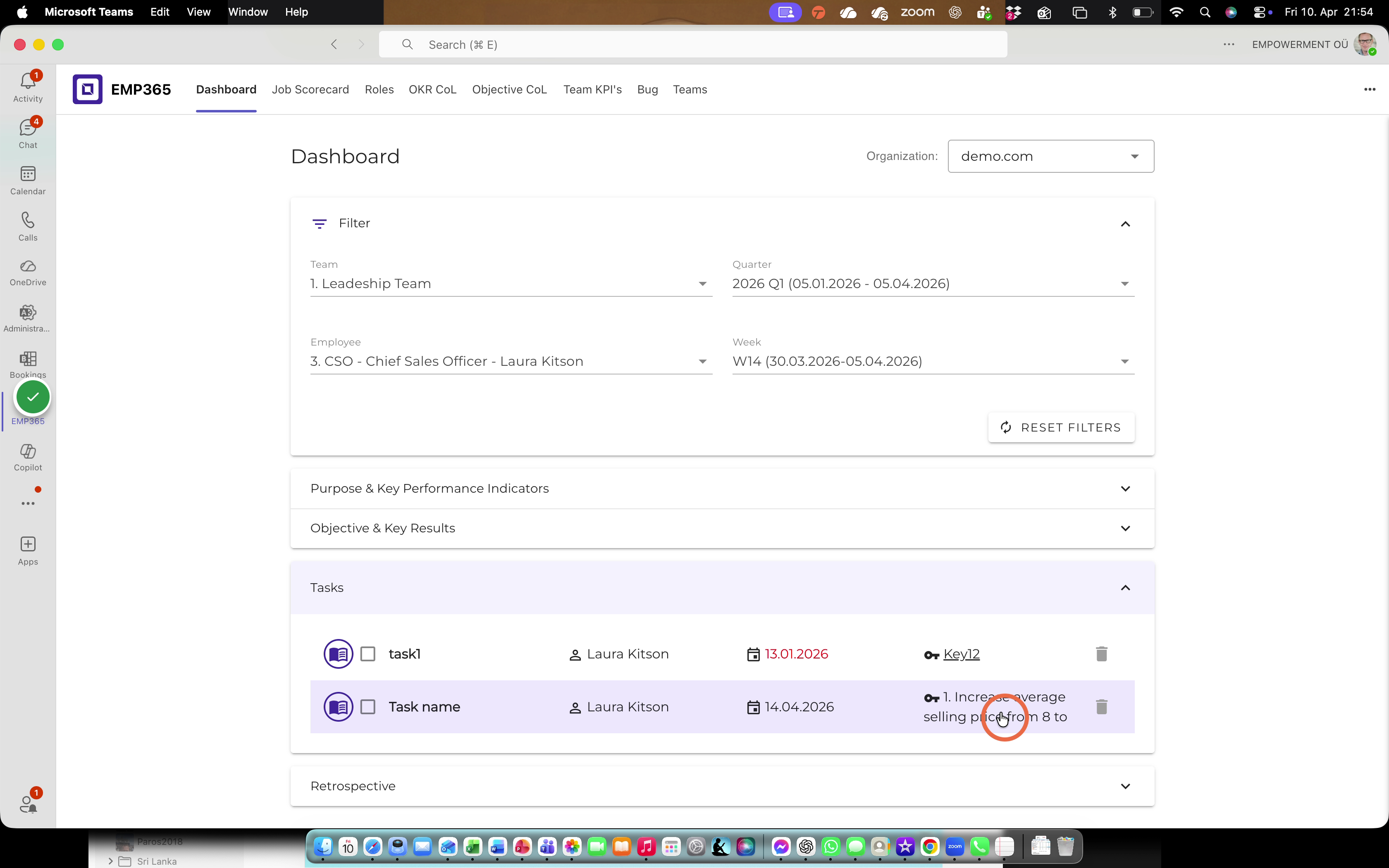Switch to the OKR CoL tab

click(432, 90)
